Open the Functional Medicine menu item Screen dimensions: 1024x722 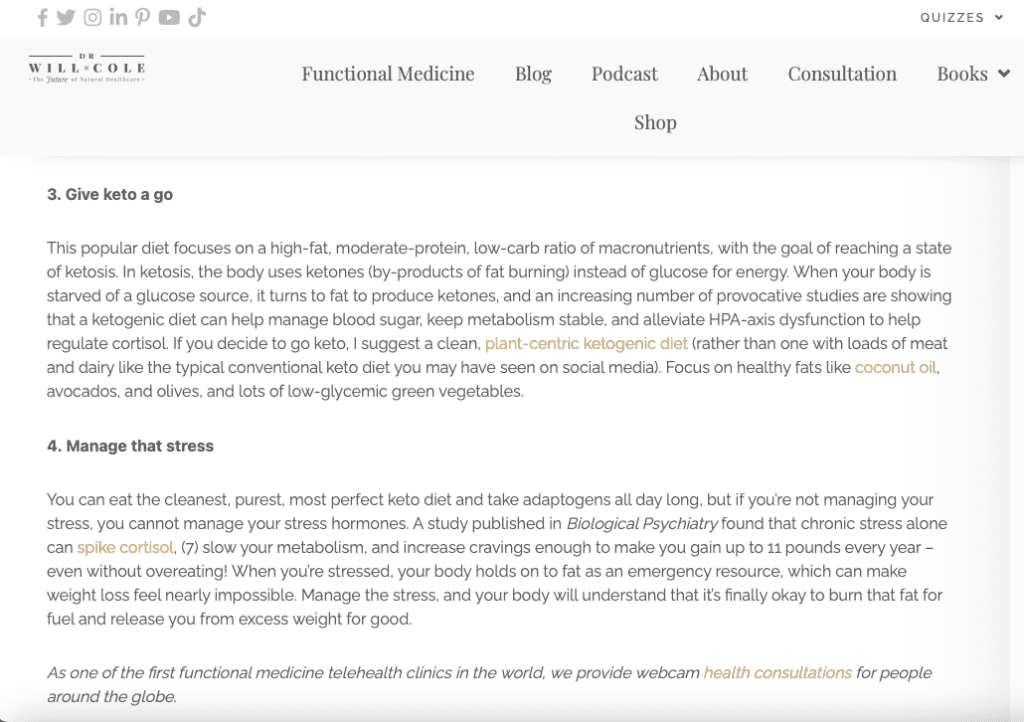(x=388, y=74)
